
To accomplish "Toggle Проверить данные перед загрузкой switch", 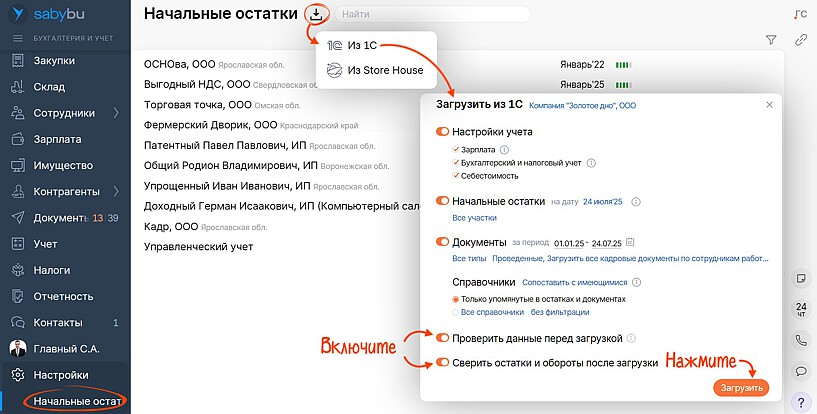I will [442, 338].
